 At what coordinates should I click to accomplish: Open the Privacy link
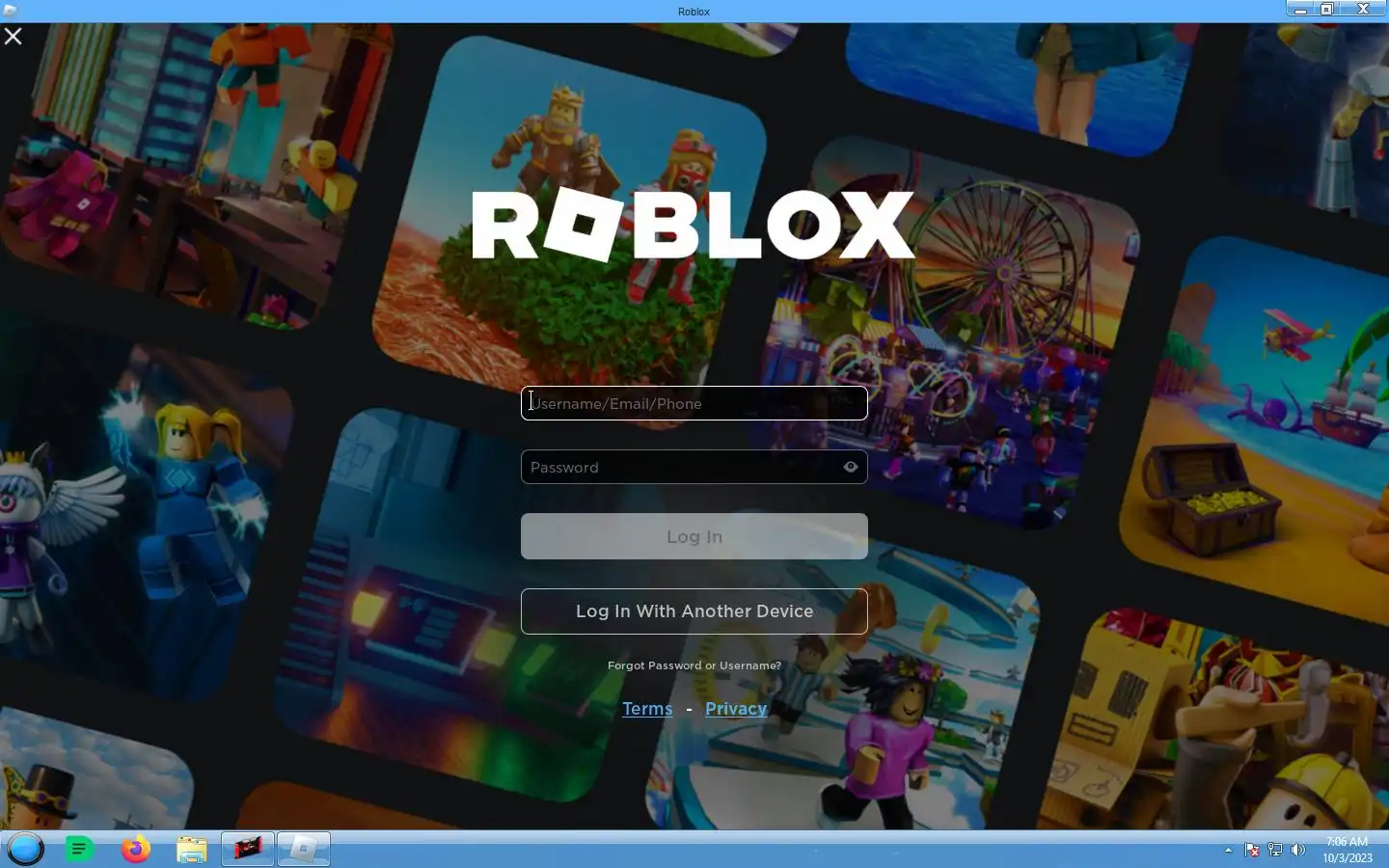[736, 709]
